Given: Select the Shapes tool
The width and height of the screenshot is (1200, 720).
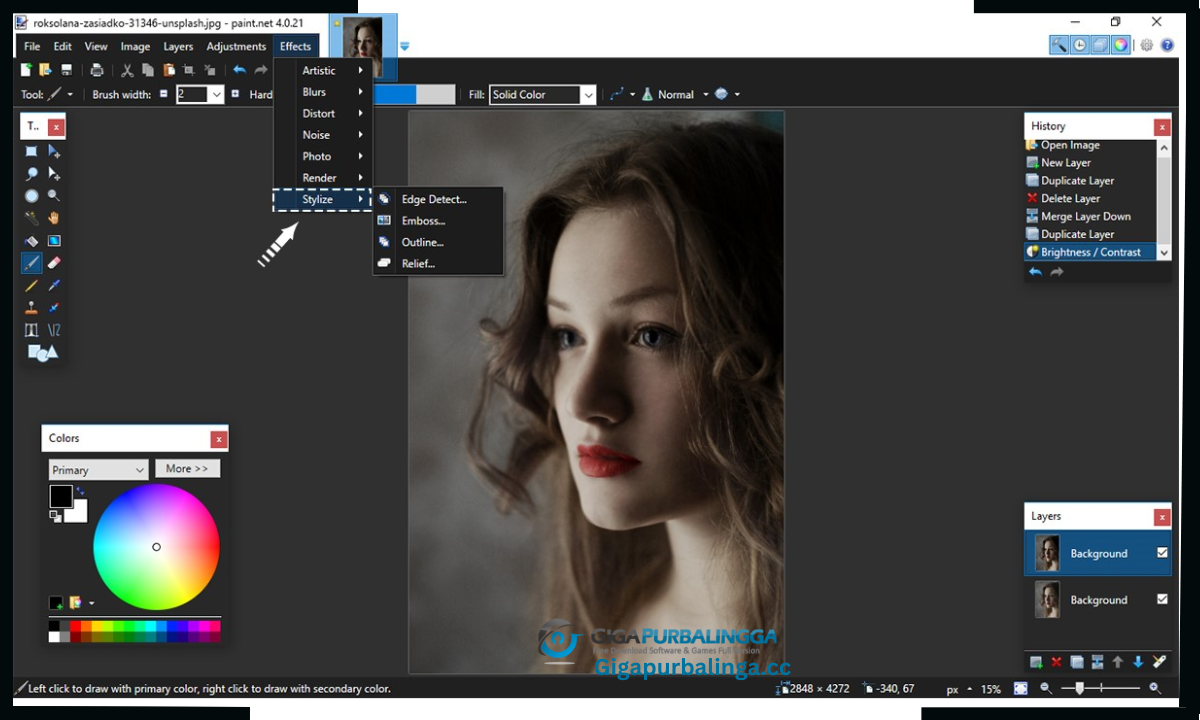Looking at the screenshot, I should (x=42, y=352).
